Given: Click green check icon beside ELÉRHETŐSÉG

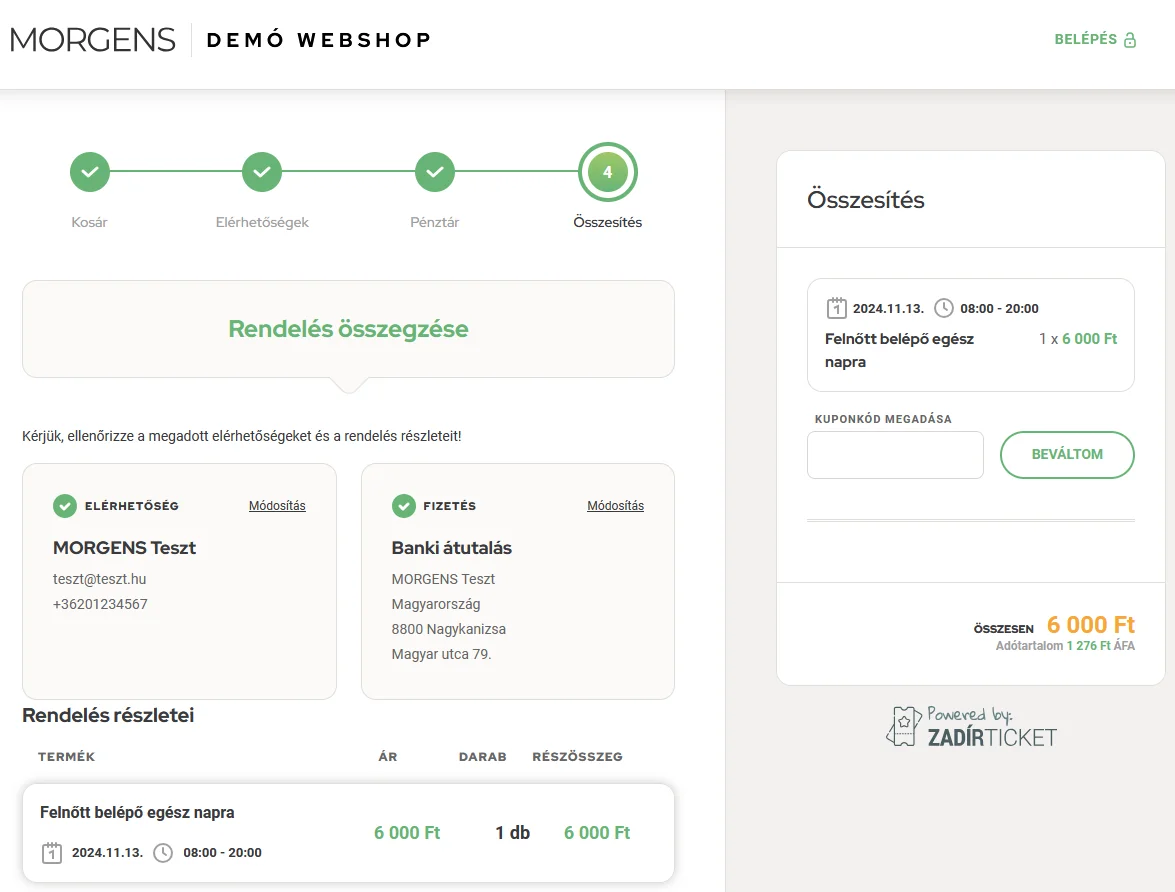Looking at the screenshot, I should (65, 506).
